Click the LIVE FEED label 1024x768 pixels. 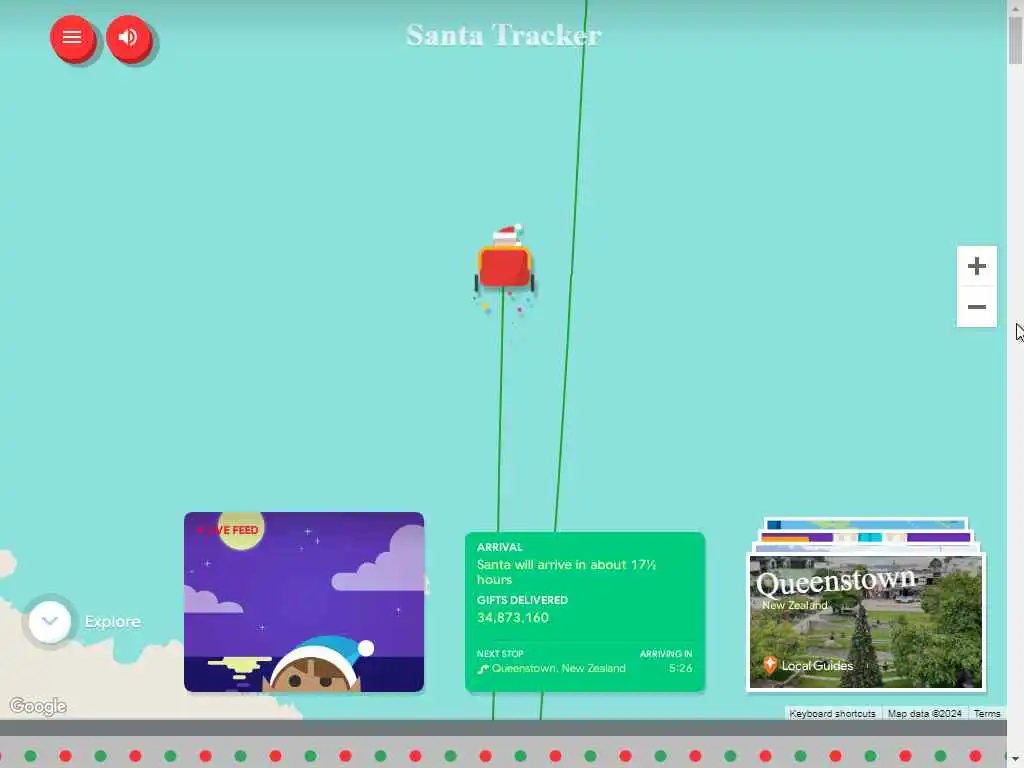coord(227,530)
